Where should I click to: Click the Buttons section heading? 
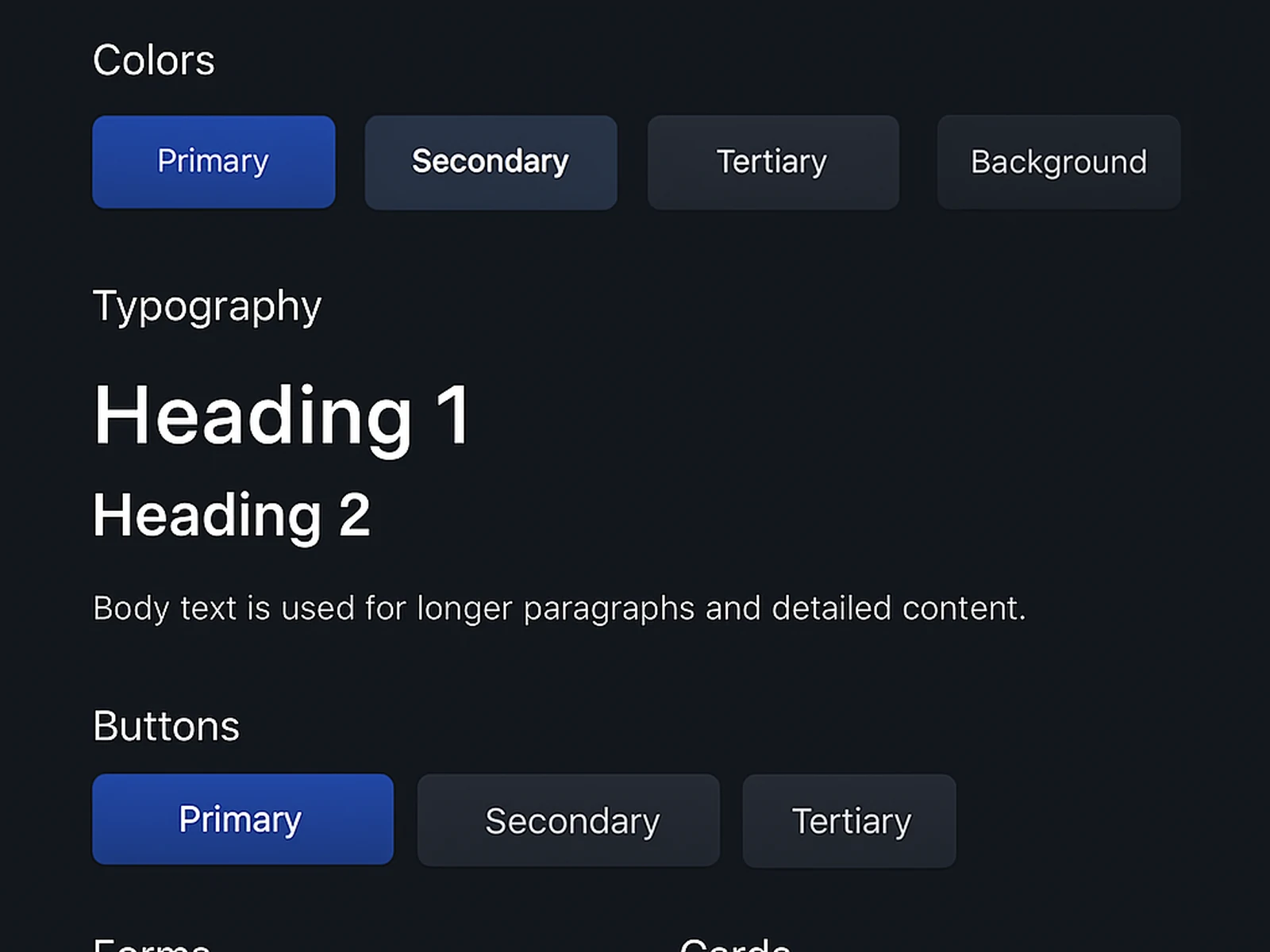pos(166,726)
